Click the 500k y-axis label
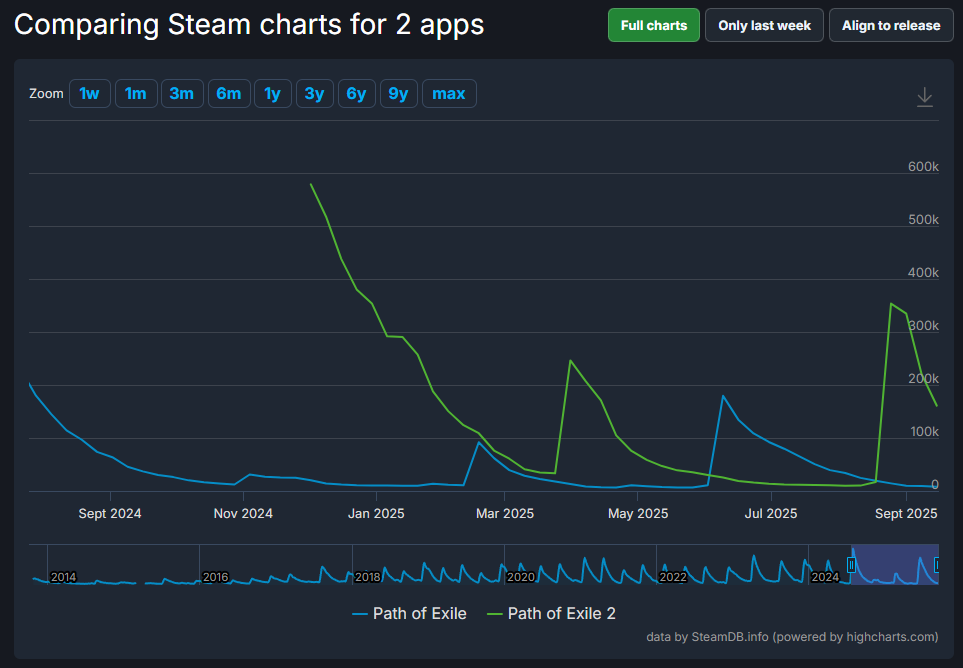This screenshot has width=963, height=668. point(923,220)
